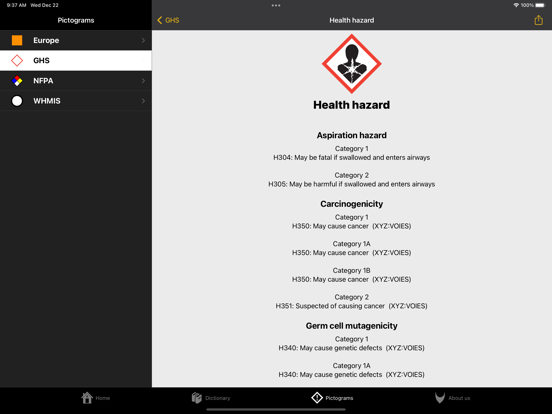Select the GHS row in the sidebar
This screenshot has width=552, height=414.
click(76, 60)
